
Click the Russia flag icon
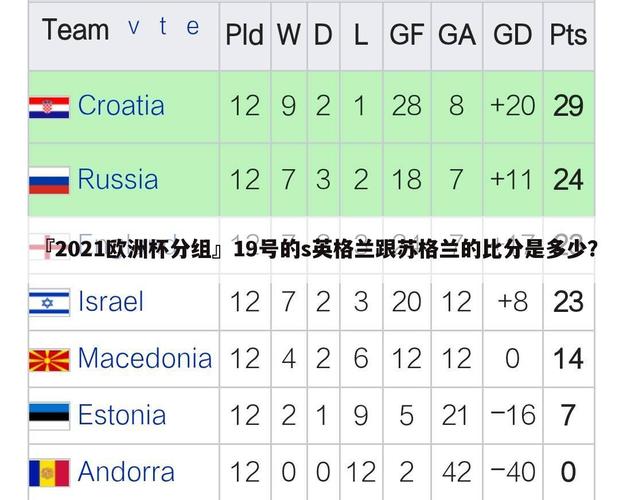tap(49, 181)
